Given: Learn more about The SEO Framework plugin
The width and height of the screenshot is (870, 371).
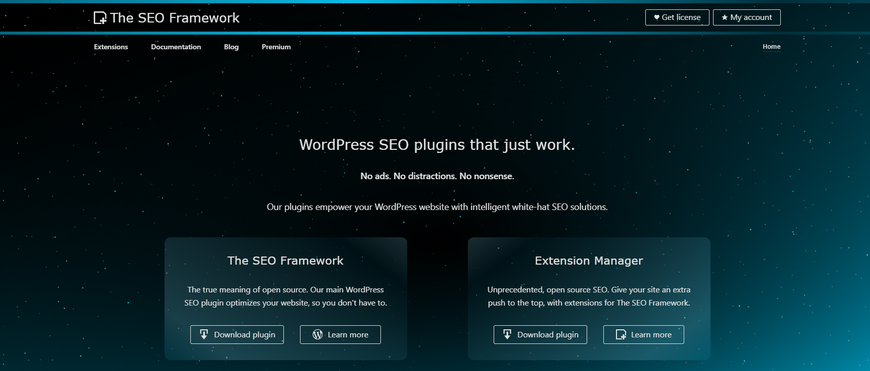Looking at the screenshot, I should pyautogui.click(x=340, y=334).
